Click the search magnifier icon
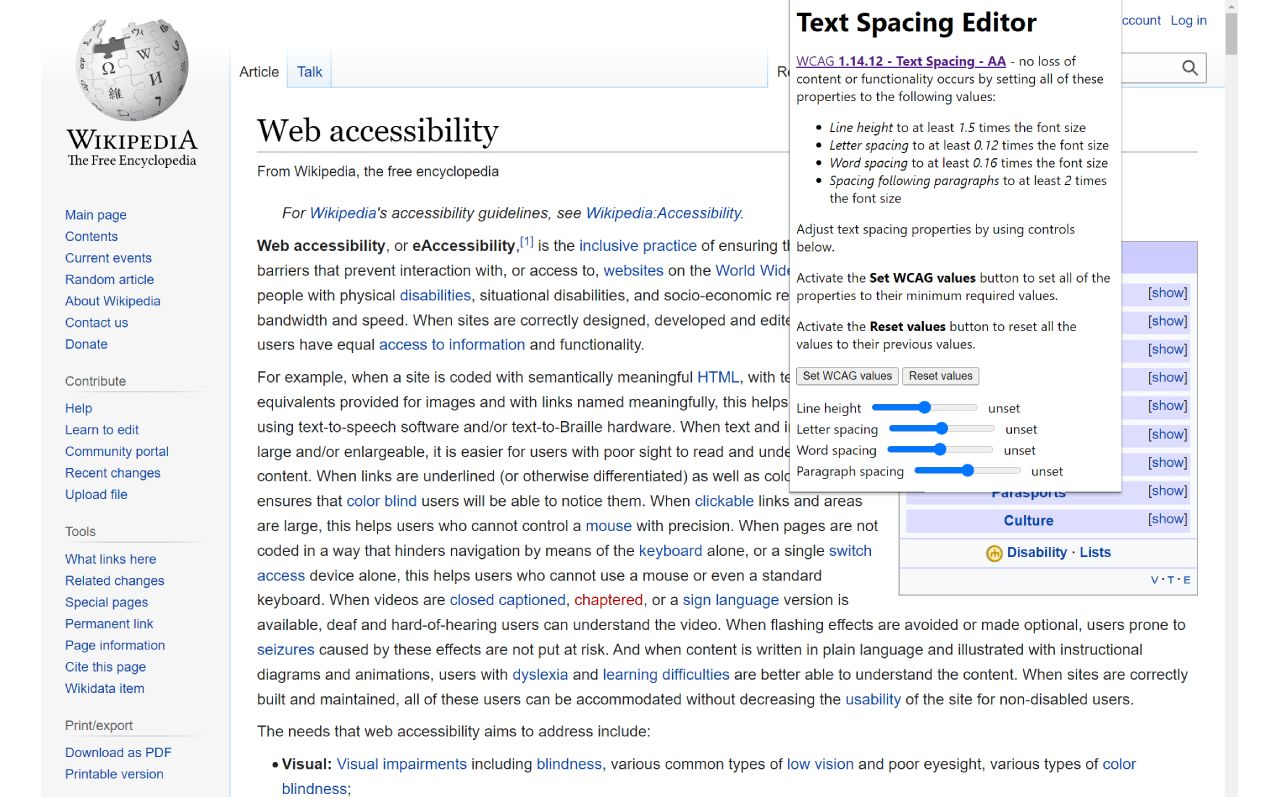The image size is (1280, 800). click(1190, 68)
